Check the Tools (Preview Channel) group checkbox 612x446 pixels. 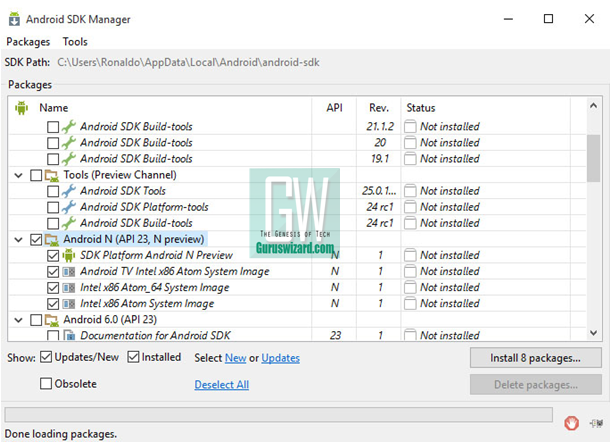pyautogui.click(x=36, y=175)
